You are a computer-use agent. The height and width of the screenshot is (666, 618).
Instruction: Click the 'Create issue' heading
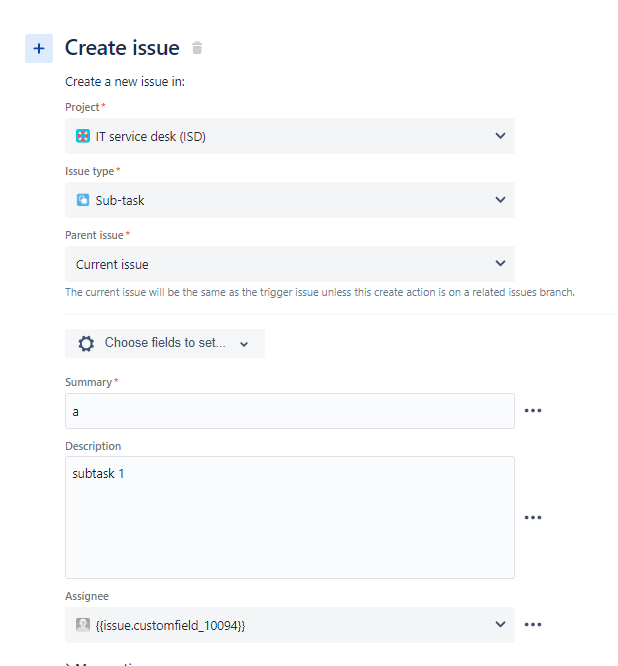pos(122,48)
